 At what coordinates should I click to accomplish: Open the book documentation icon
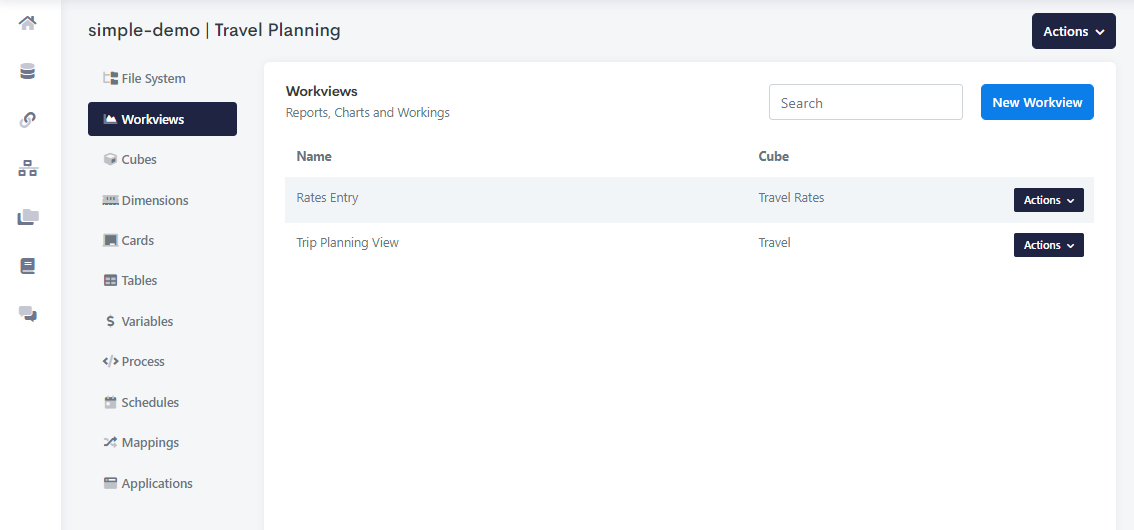click(x=28, y=266)
